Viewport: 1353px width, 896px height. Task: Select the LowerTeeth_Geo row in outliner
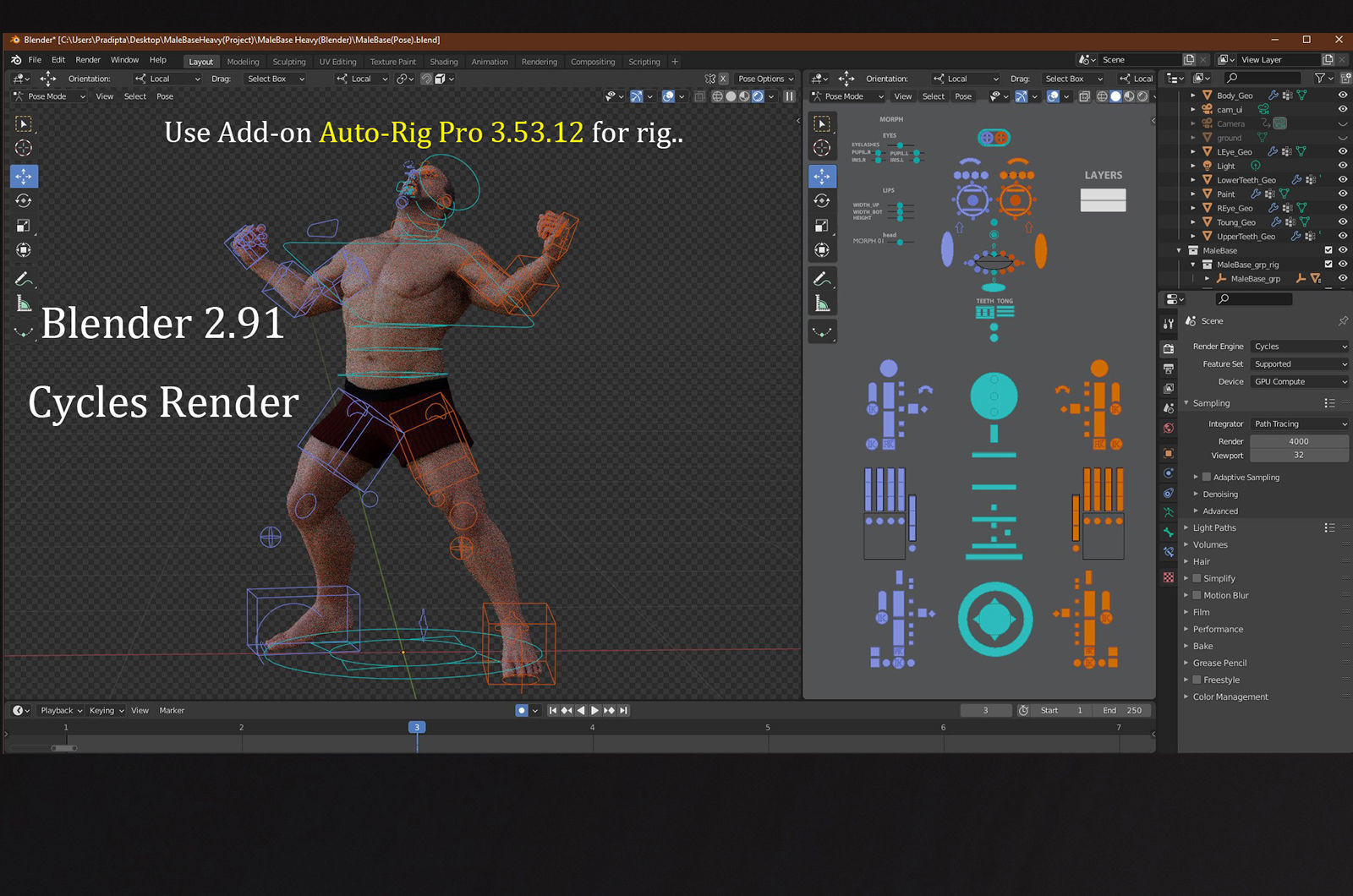1246,180
